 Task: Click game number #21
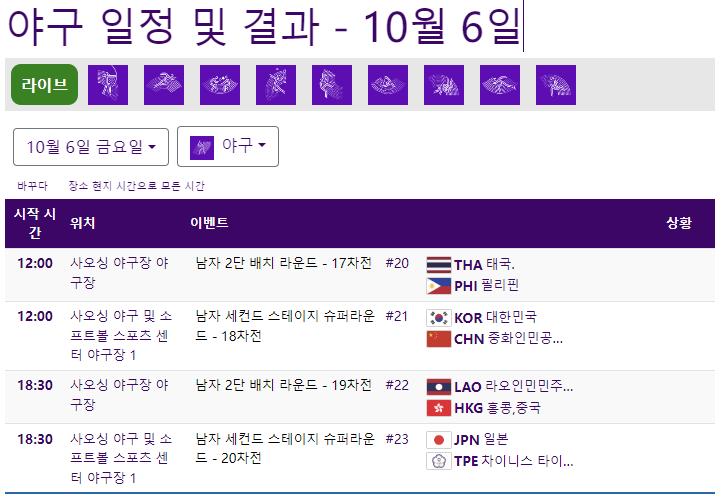[x=396, y=316]
